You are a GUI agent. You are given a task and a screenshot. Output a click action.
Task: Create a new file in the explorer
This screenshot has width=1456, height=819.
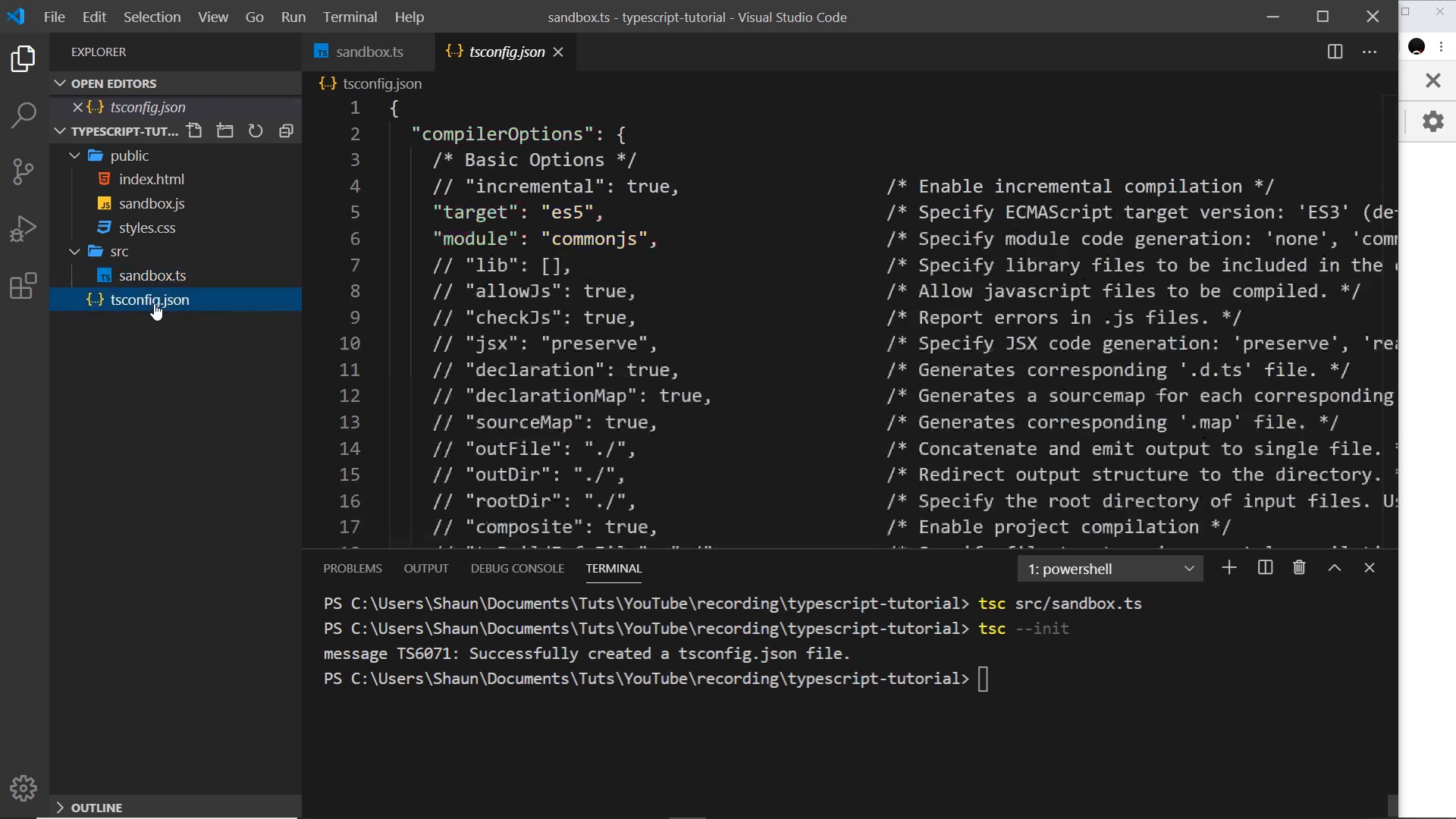[195, 131]
